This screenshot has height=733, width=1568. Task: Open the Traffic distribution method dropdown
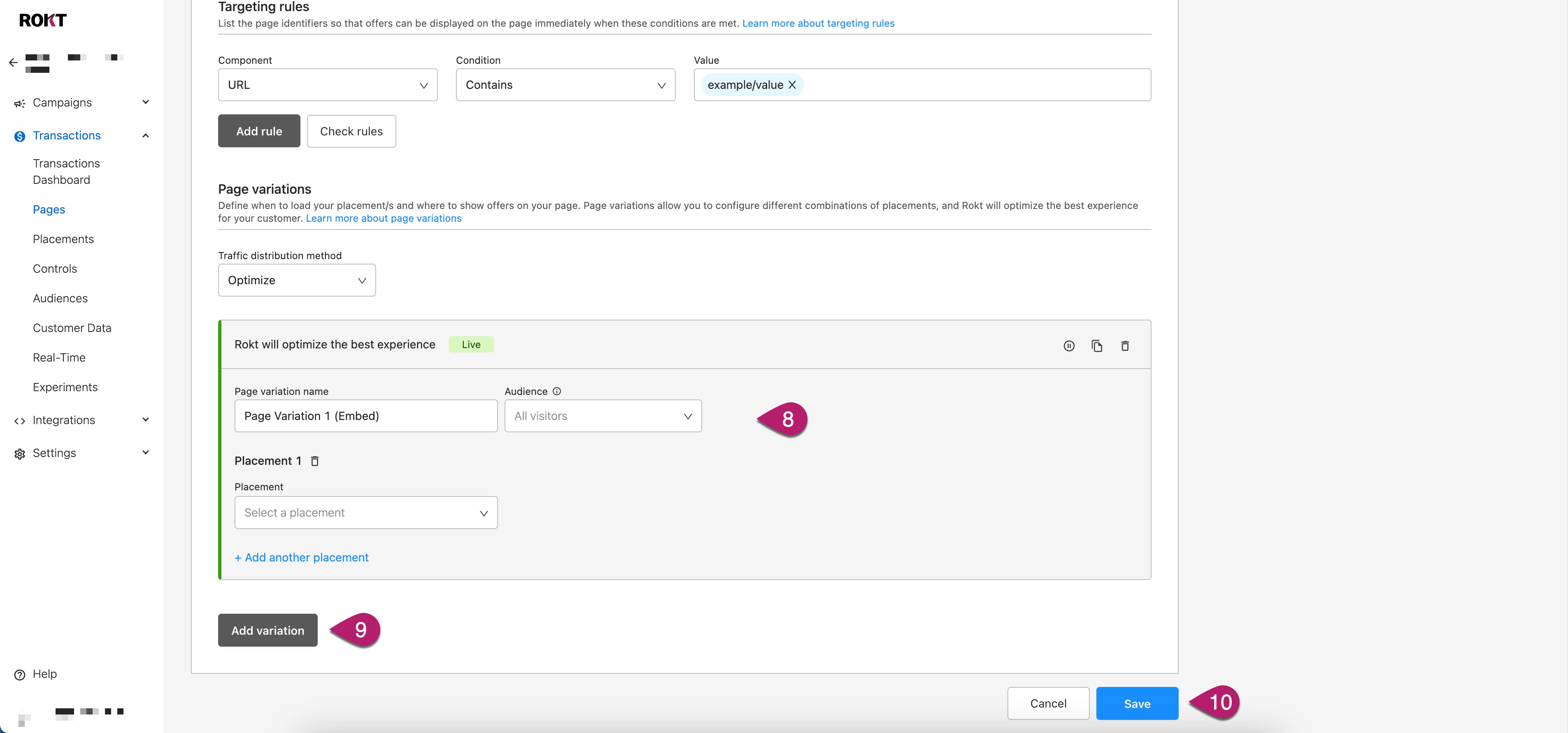click(x=297, y=281)
